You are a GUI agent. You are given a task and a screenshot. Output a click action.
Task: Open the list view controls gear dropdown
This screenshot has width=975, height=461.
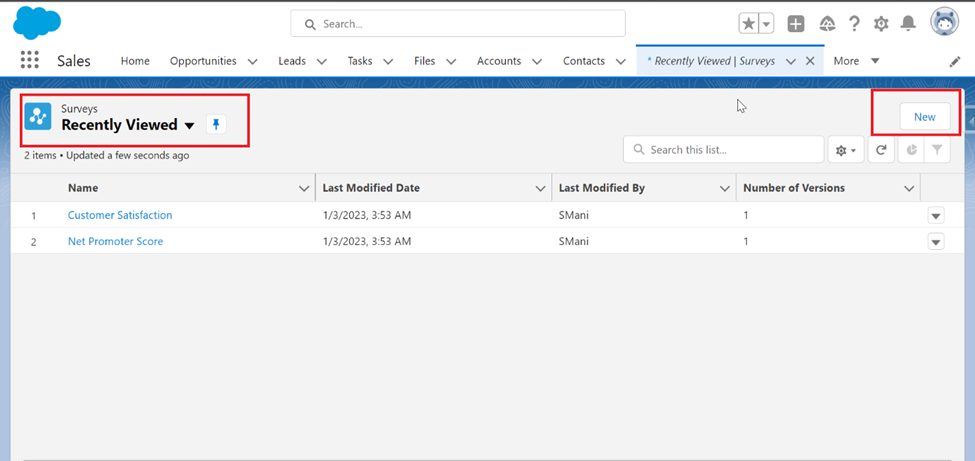point(846,150)
